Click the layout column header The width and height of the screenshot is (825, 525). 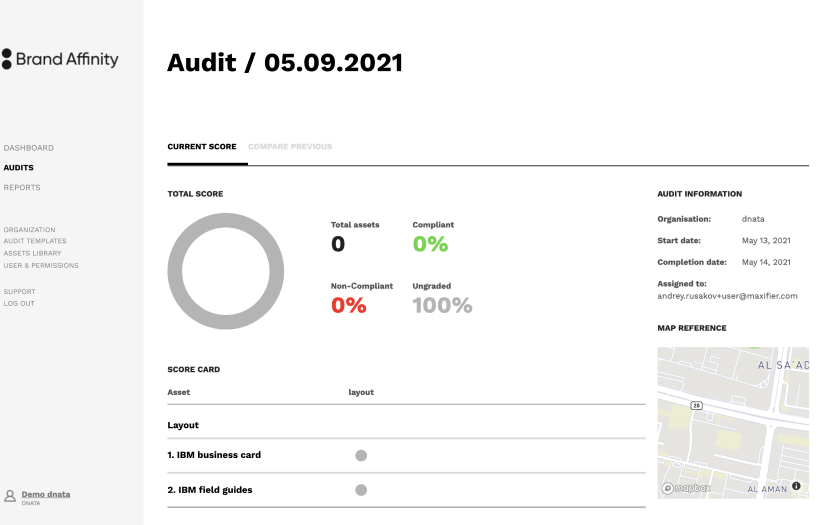click(x=361, y=392)
